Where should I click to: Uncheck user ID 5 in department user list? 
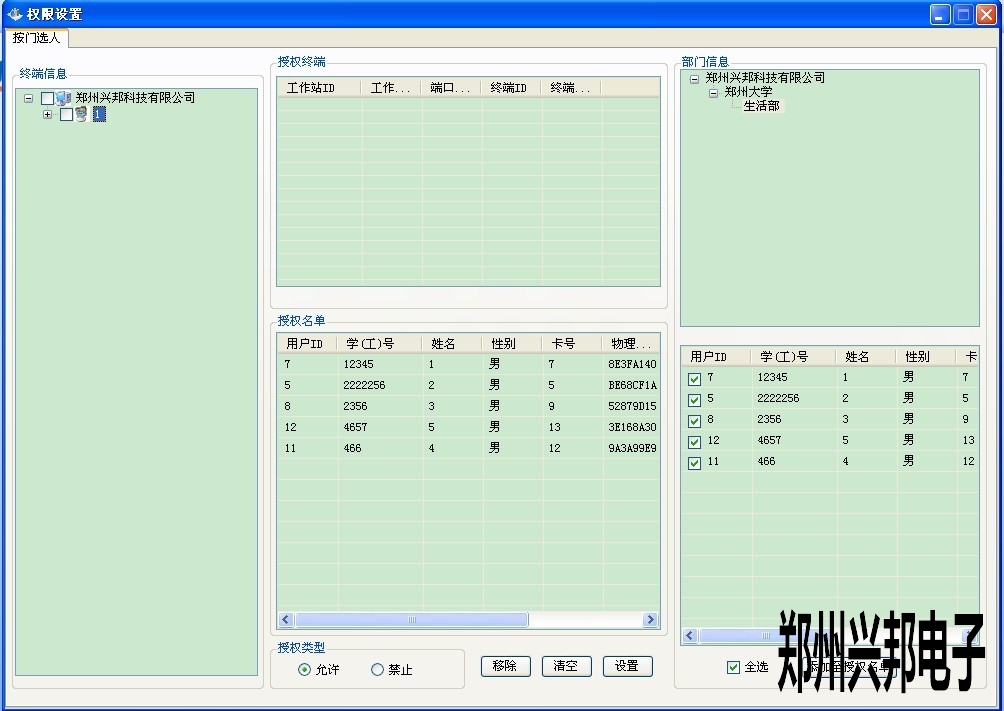(x=694, y=400)
